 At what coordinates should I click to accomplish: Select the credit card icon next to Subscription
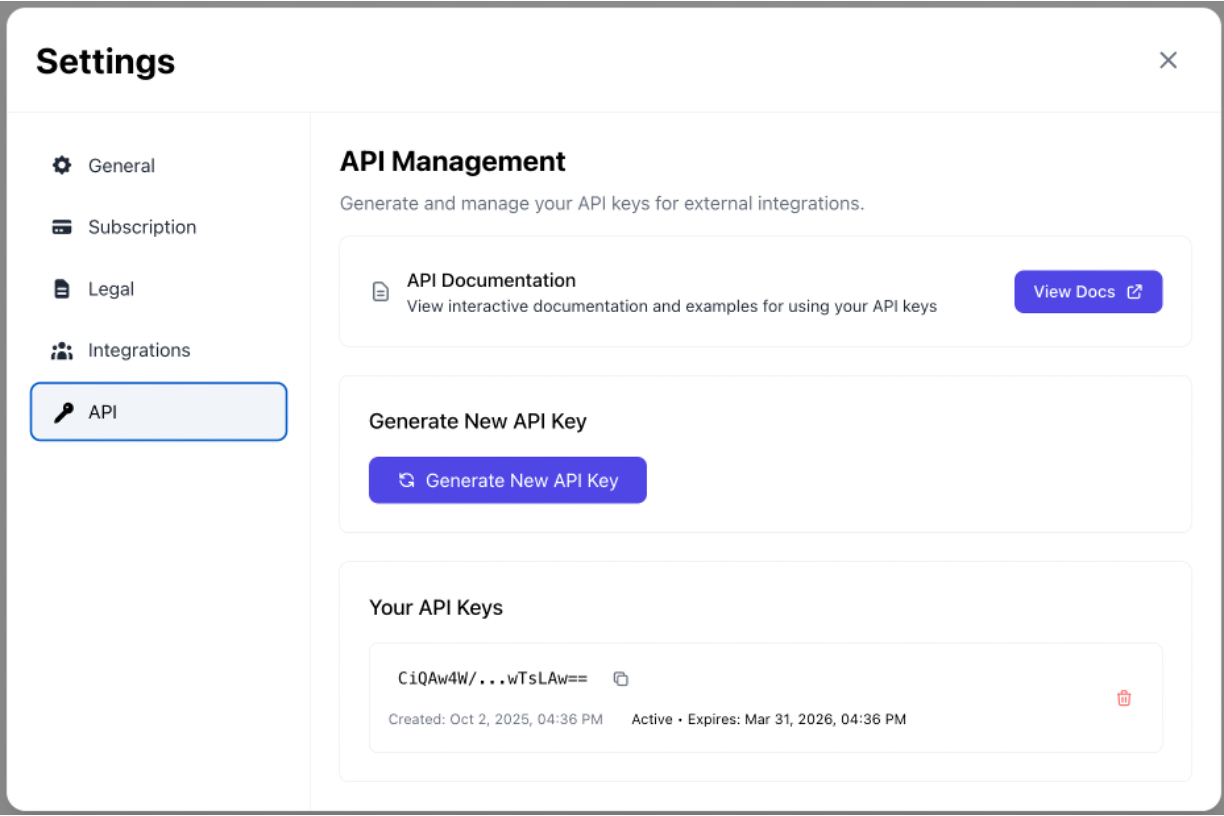click(62, 227)
